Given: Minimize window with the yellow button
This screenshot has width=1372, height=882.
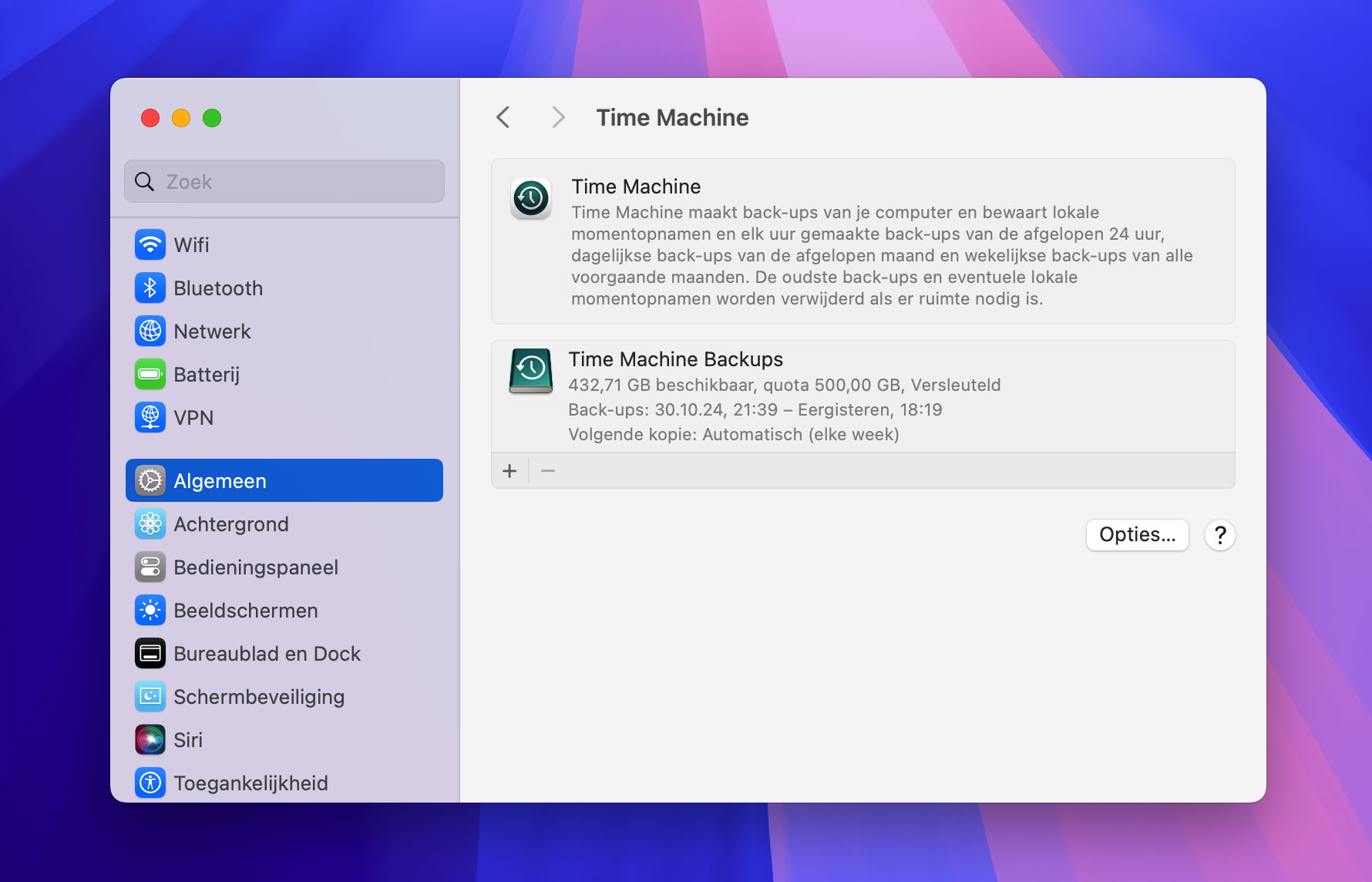Looking at the screenshot, I should tap(181, 118).
